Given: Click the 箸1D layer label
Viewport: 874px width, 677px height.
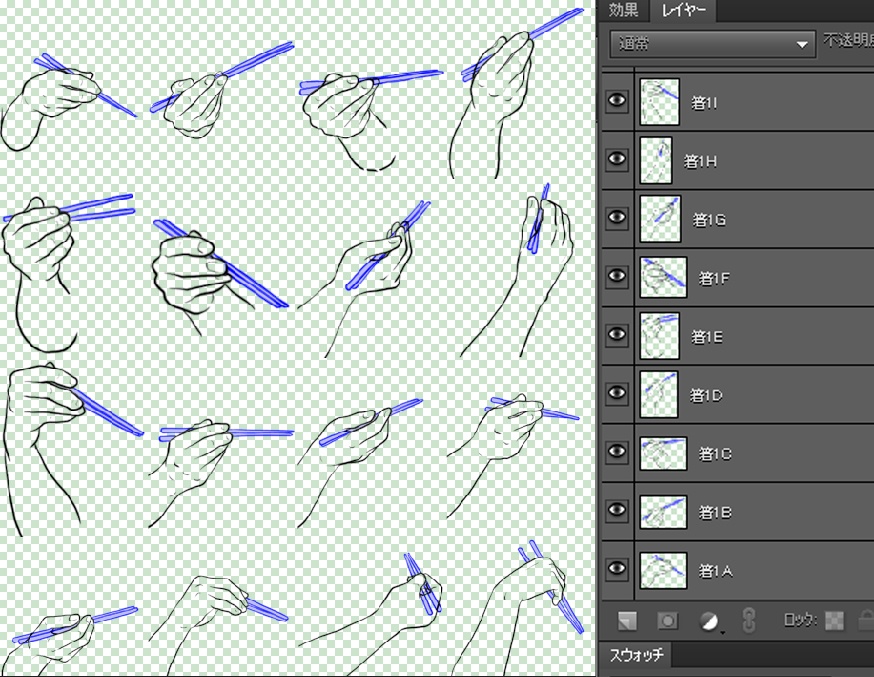Looking at the screenshot, I should 706,395.
